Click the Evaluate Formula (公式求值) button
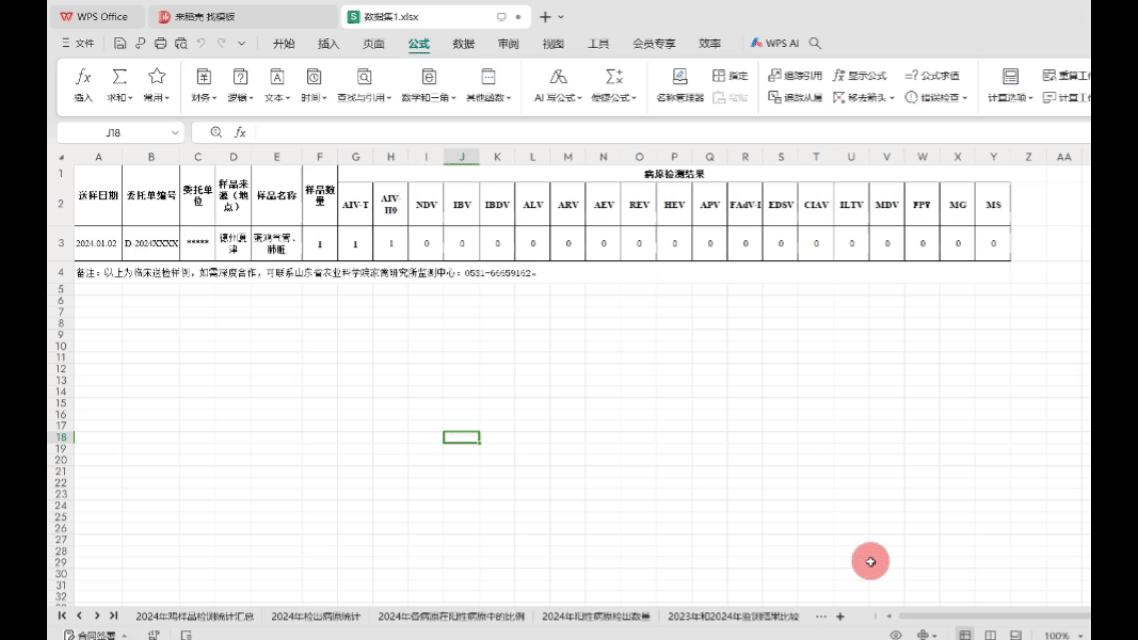This screenshot has width=1138, height=640. (x=932, y=76)
